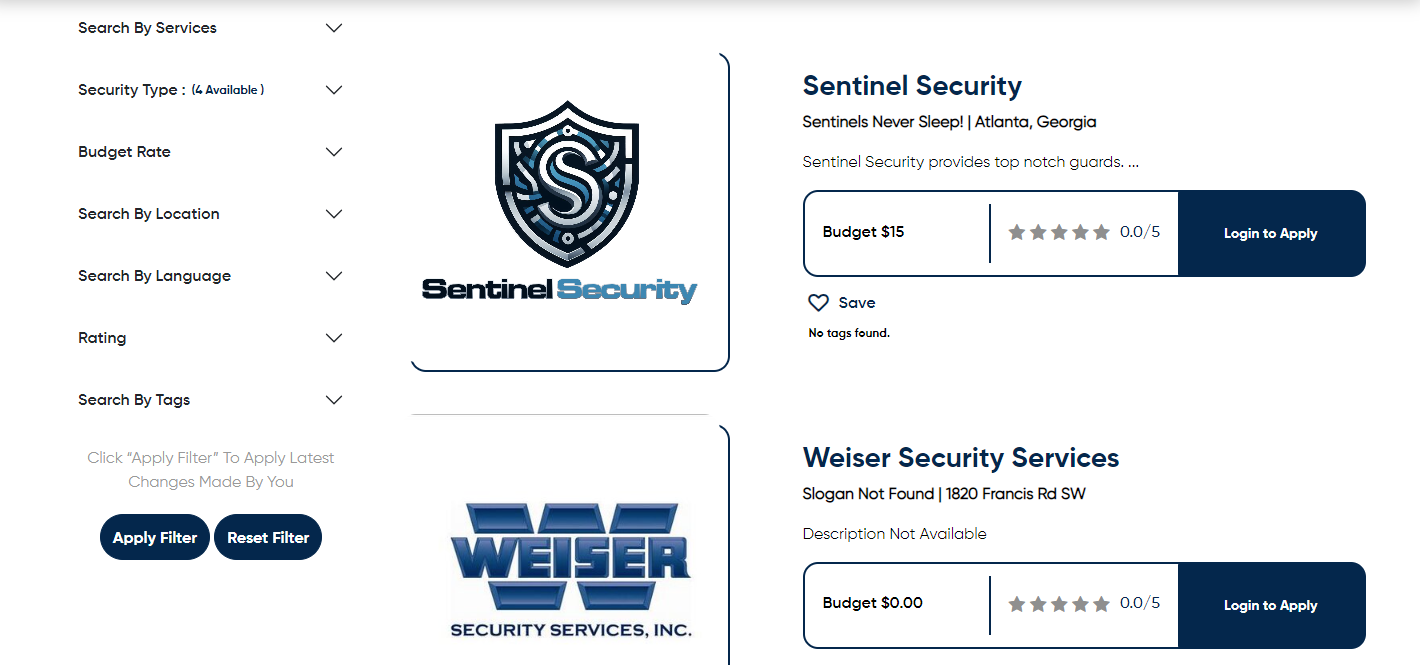Click the first rating star for Sentinel Security
This screenshot has height=665, width=1420.
[1017, 232]
